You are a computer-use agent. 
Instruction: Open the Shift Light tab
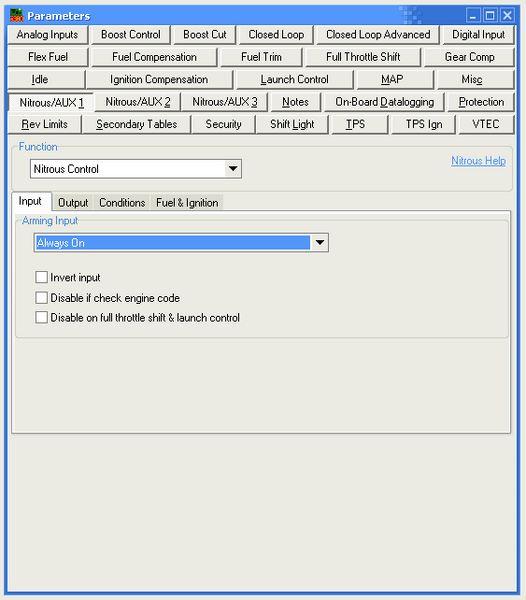coord(292,124)
